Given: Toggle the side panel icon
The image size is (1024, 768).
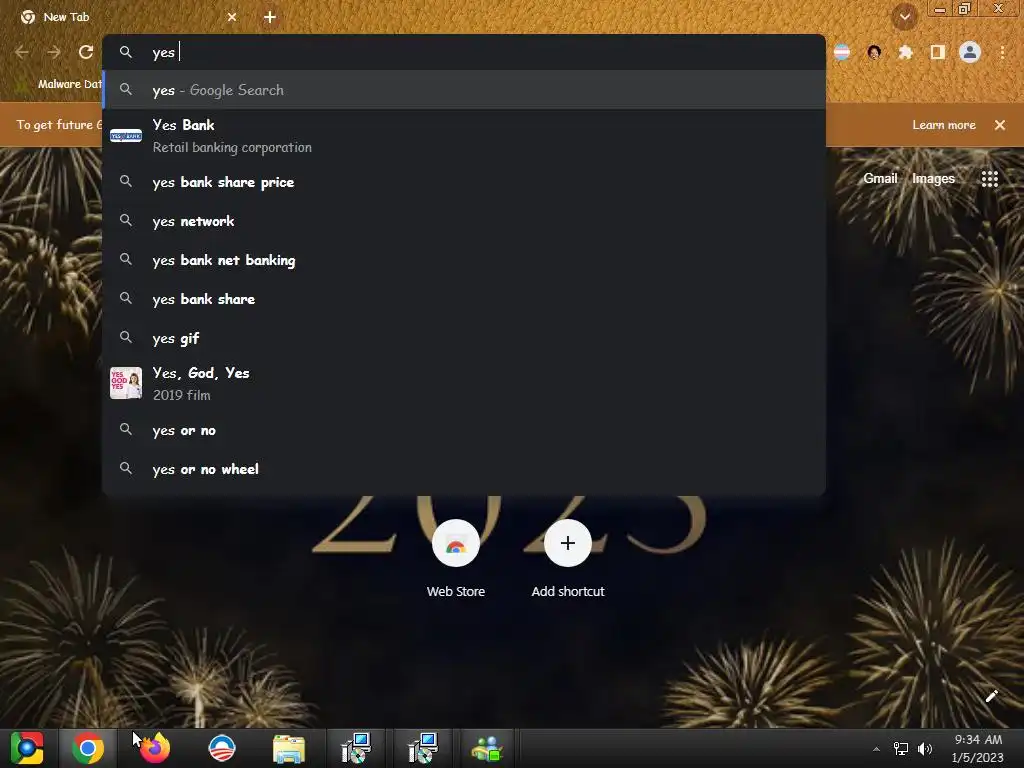Looking at the screenshot, I should 938,52.
